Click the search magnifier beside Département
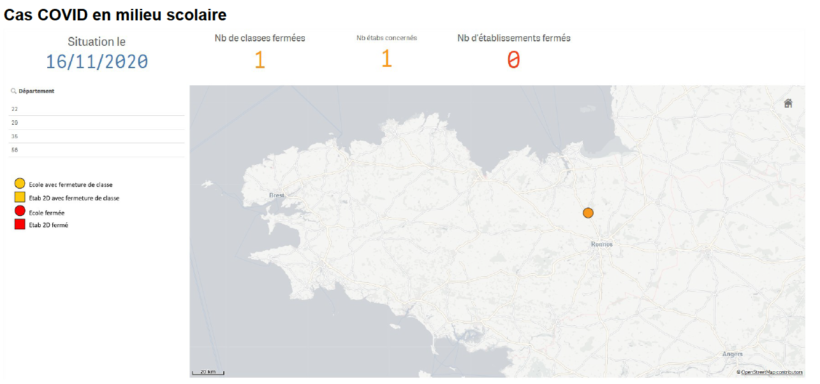This screenshot has width=820, height=384. tap(13, 91)
